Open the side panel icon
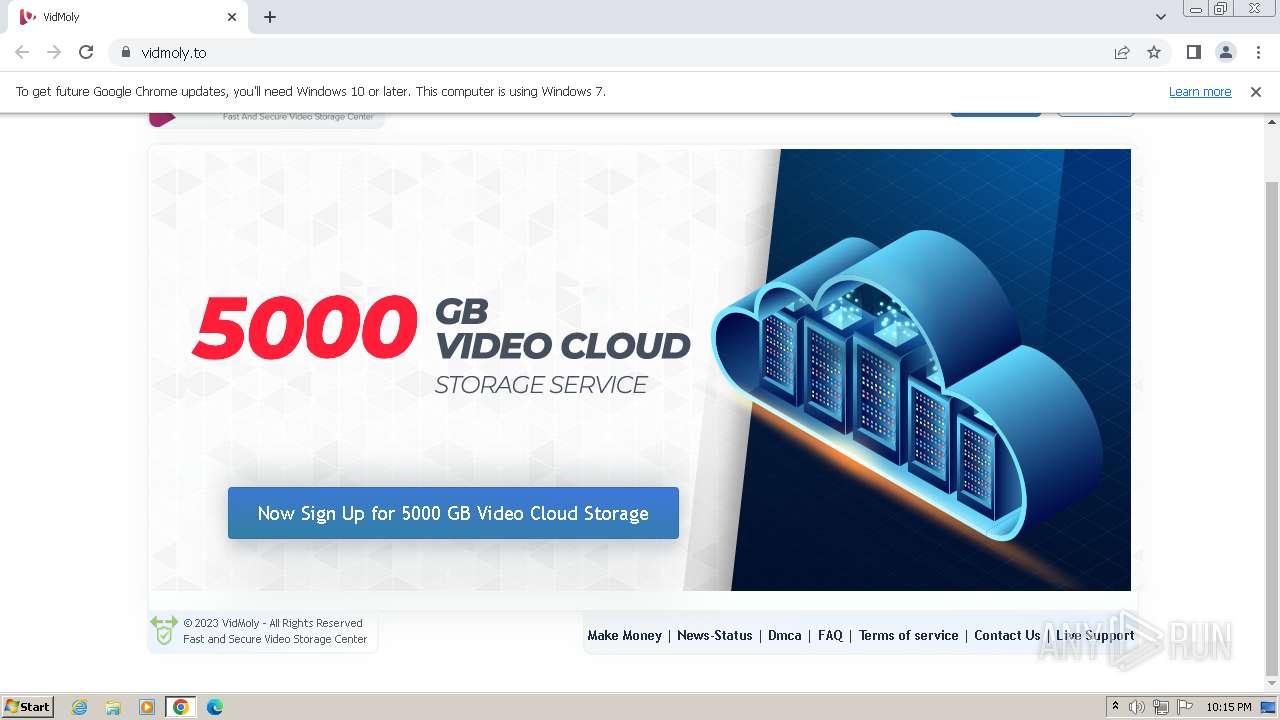Screen dimensions: 1280x720 coord(1193,52)
